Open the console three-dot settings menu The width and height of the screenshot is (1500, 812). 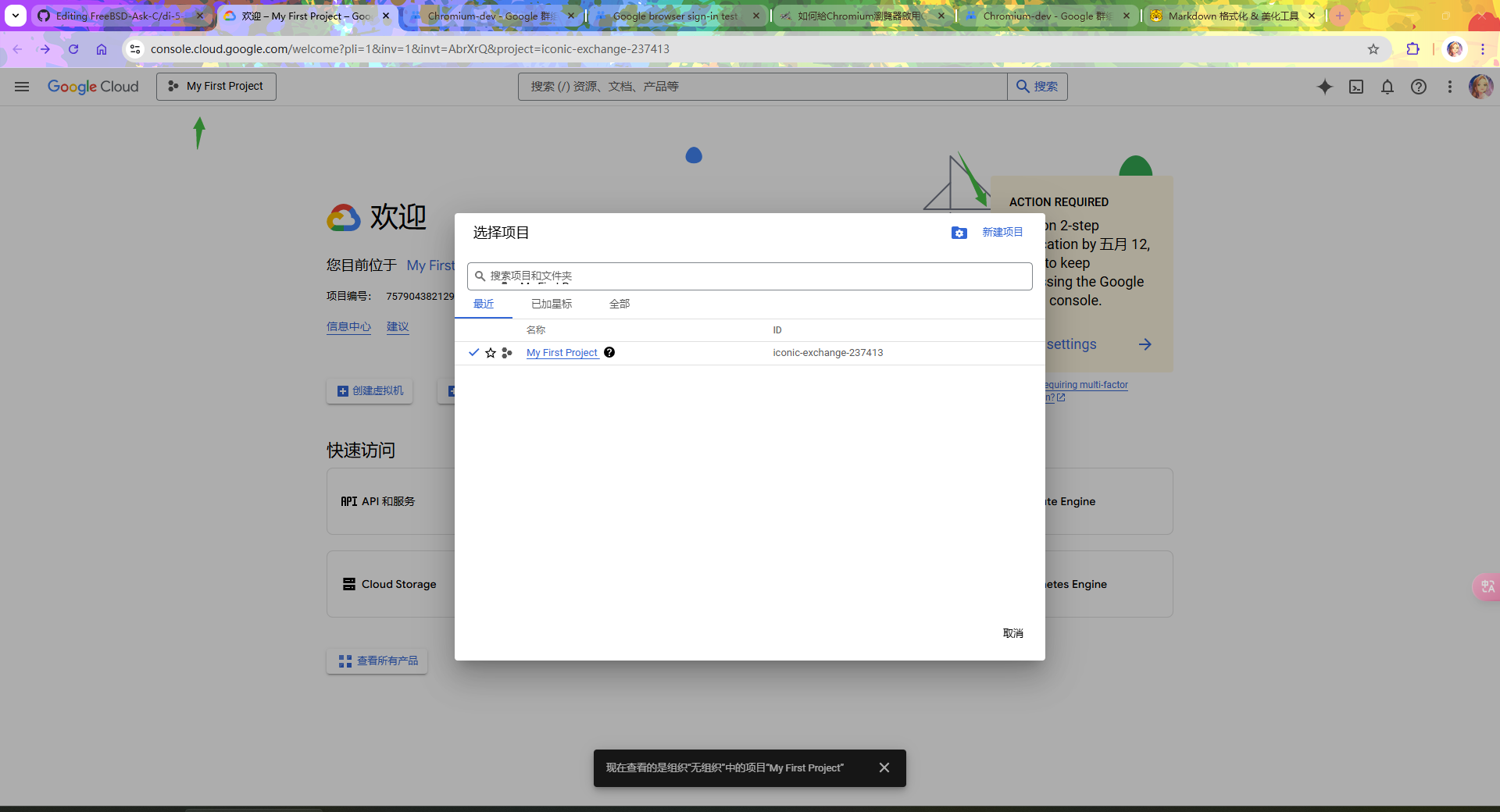1450,87
